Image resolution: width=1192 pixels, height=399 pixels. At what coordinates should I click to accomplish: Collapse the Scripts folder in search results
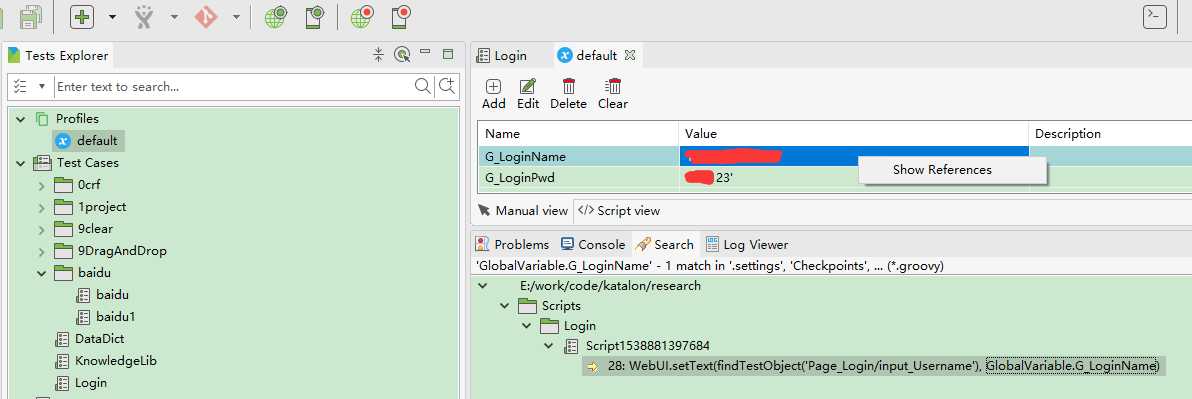click(x=505, y=306)
